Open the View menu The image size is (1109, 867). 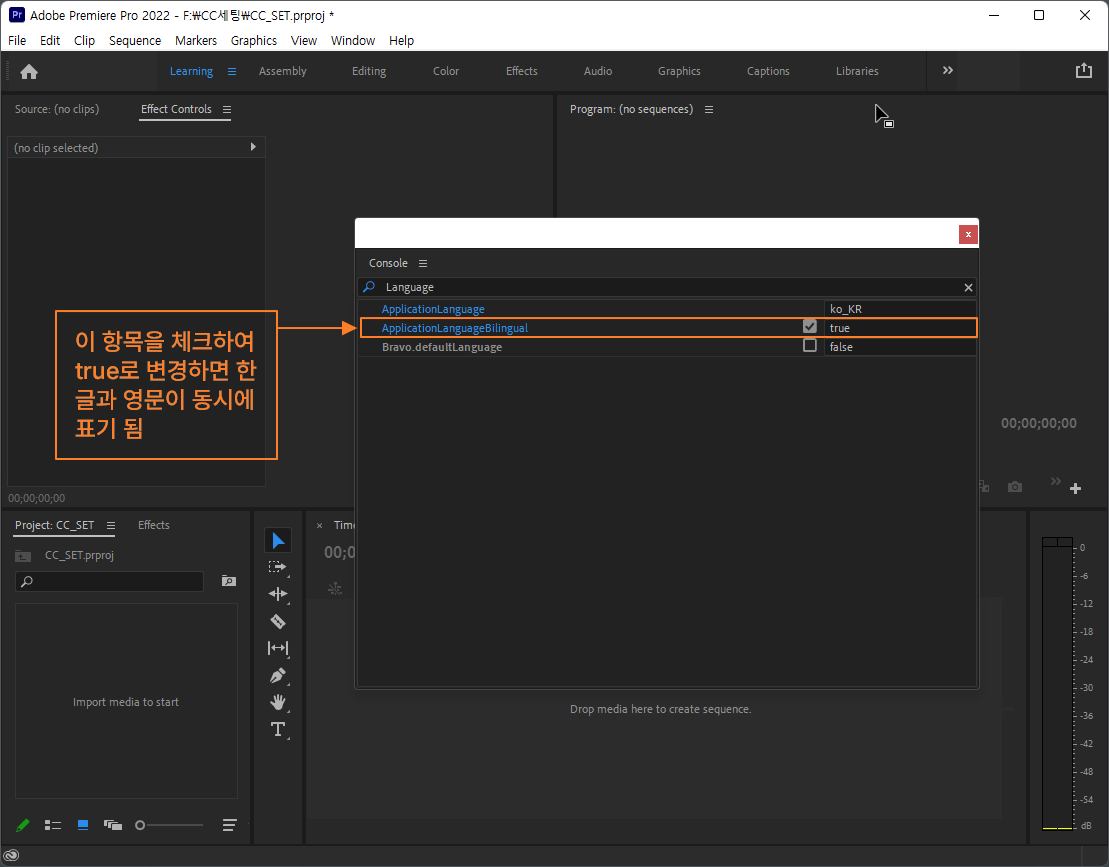click(304, 40)
